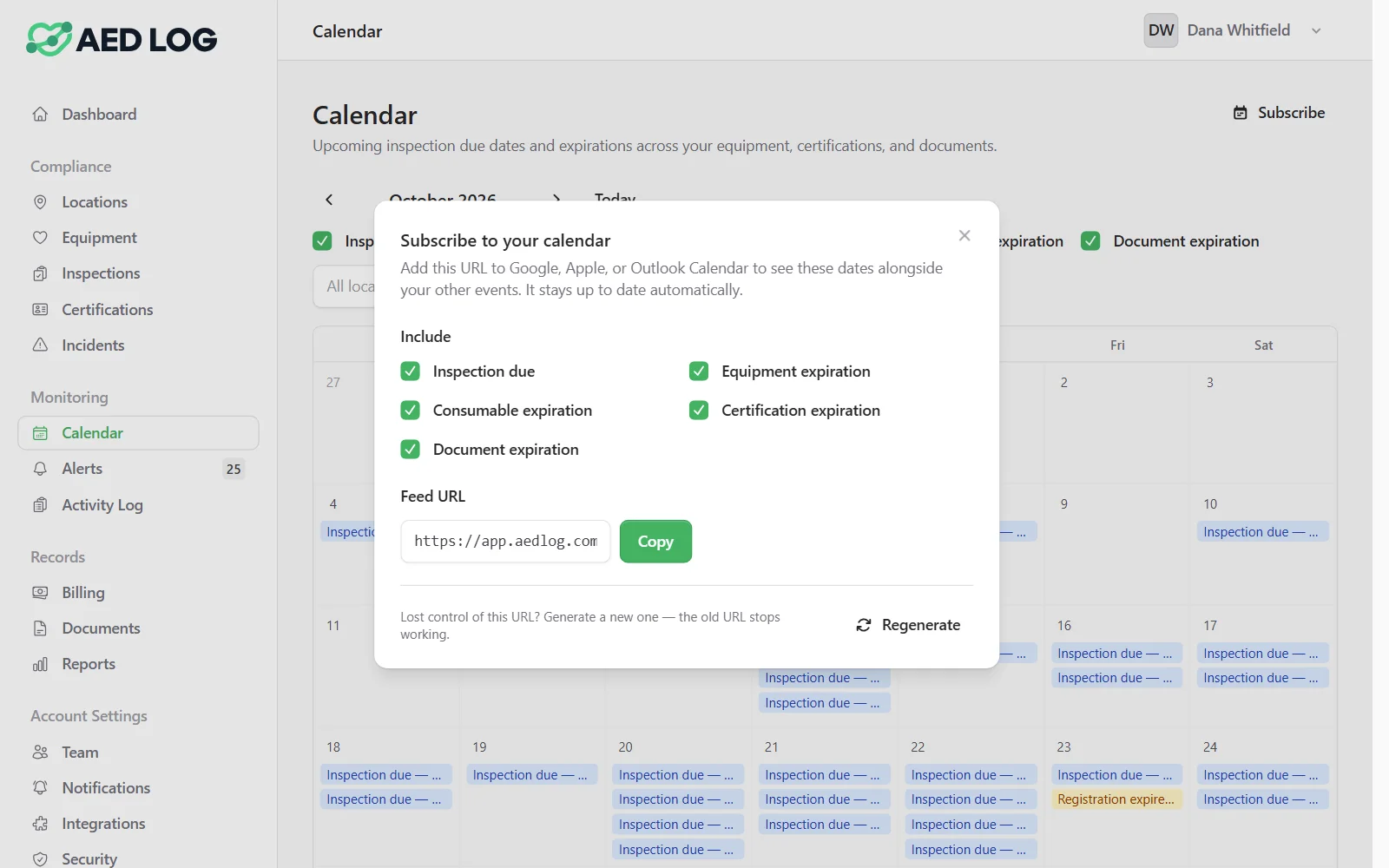Toggle Document expiration filter above calendar
Screen dimensions: 1389x868
(1090, 241)
